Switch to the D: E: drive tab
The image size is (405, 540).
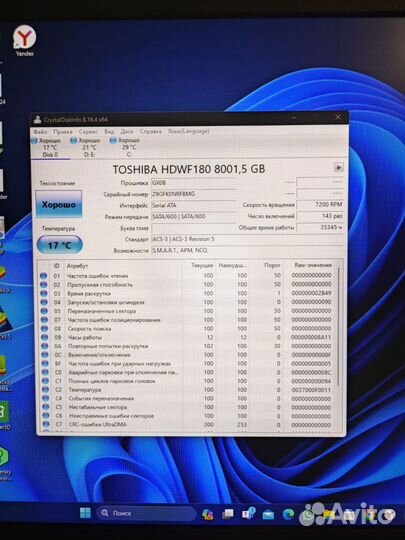[89, 147]
